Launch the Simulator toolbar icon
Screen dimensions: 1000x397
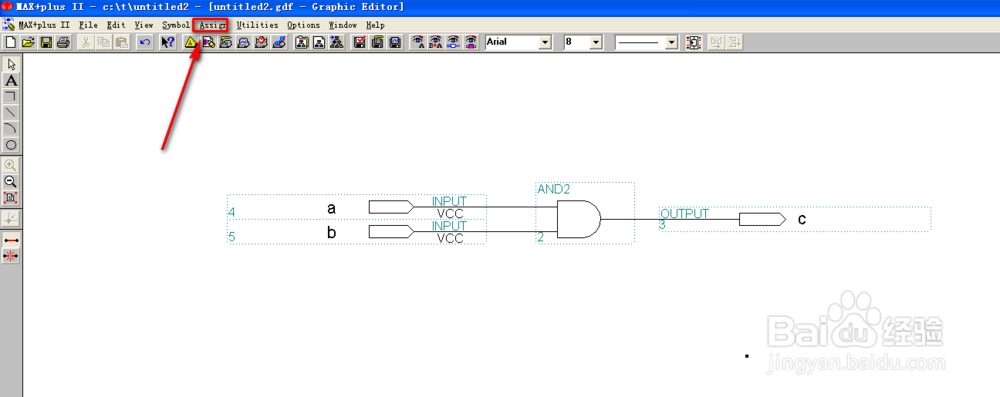pos(244,43)
